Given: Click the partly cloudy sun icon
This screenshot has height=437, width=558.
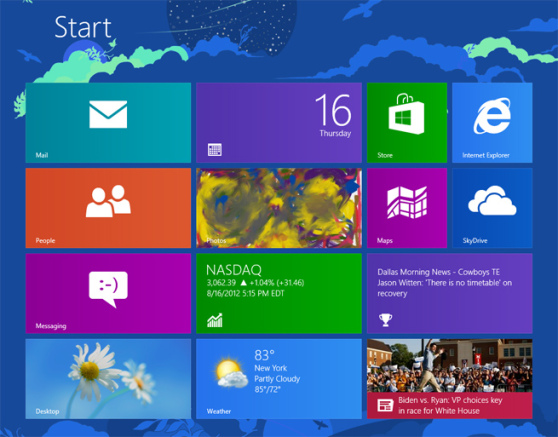Looking at the screenshot, I should [232, 373].
